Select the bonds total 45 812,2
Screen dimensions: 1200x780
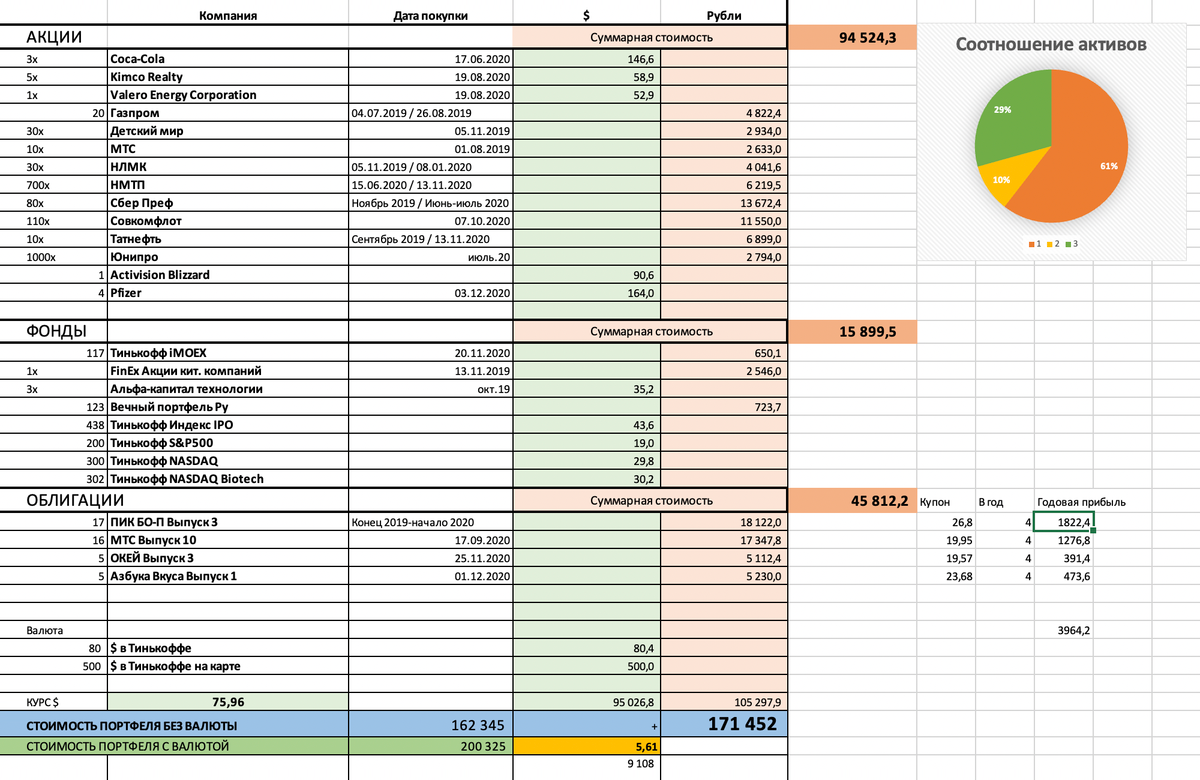click(852, 500)
